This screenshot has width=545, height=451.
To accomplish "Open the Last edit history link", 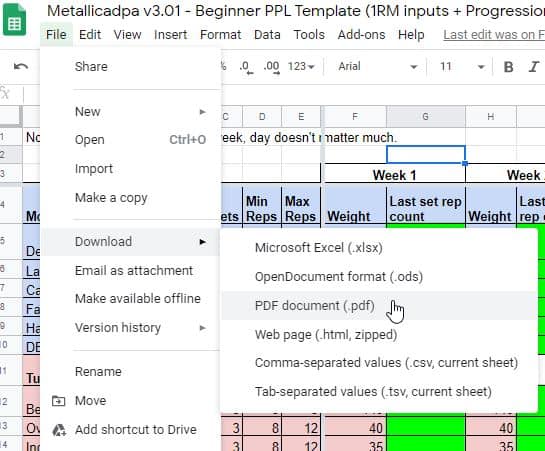I will tap(494, 35).
